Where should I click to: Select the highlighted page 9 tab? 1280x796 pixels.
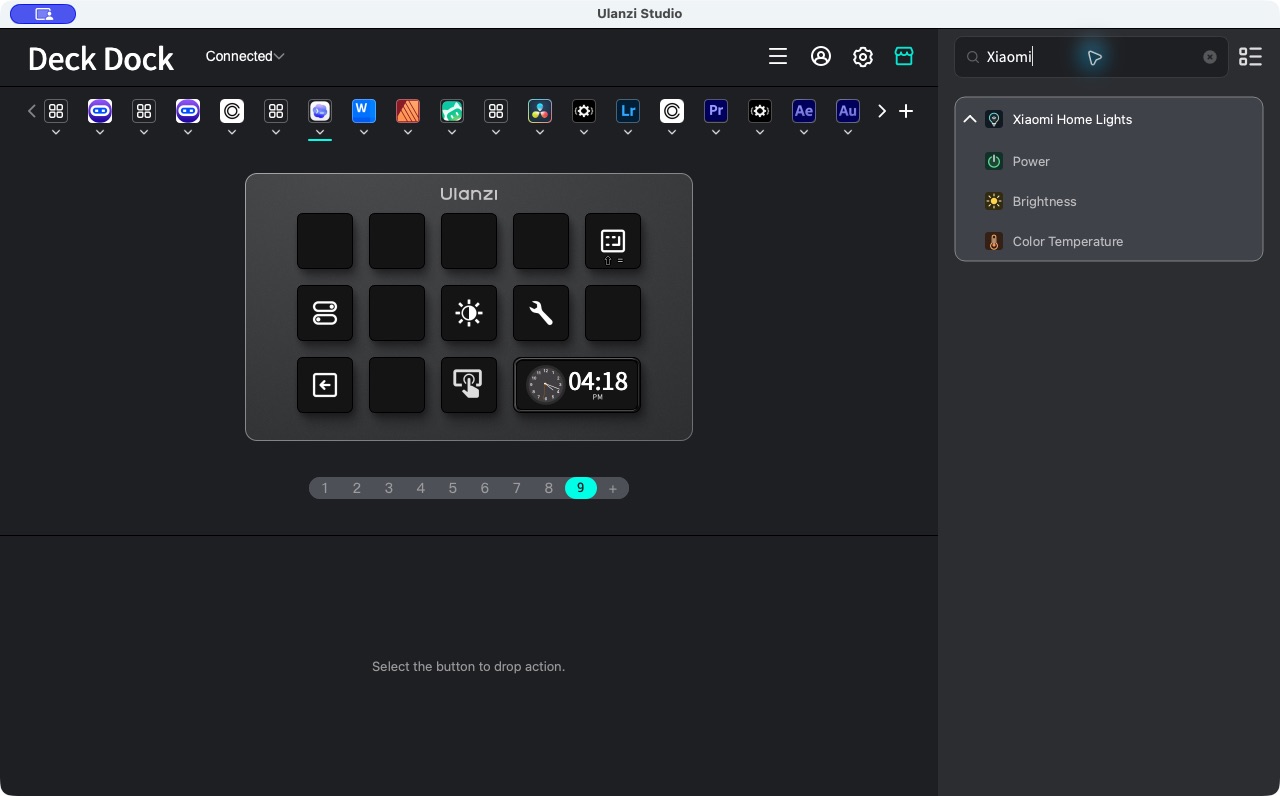pyautogui.click(x=581, y=488)
